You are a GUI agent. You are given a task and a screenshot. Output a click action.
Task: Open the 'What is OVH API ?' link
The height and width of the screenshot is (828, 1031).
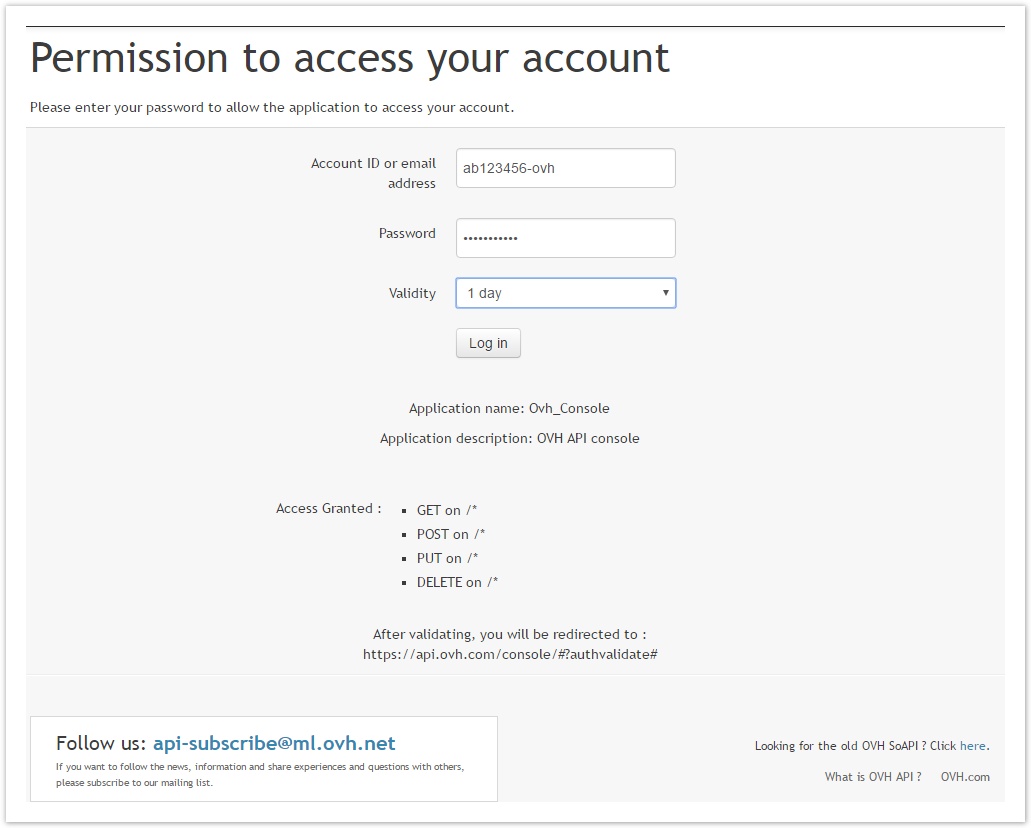(873, 777)
